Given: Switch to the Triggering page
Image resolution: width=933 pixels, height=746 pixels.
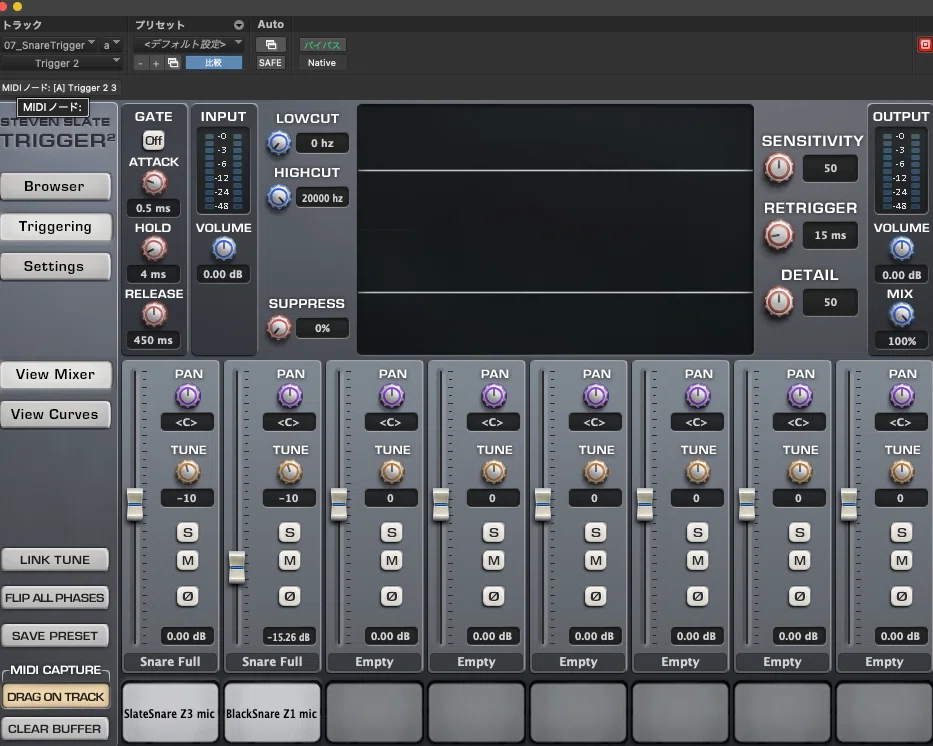Looking at the screenshot, I should click(x=55, y=227).
